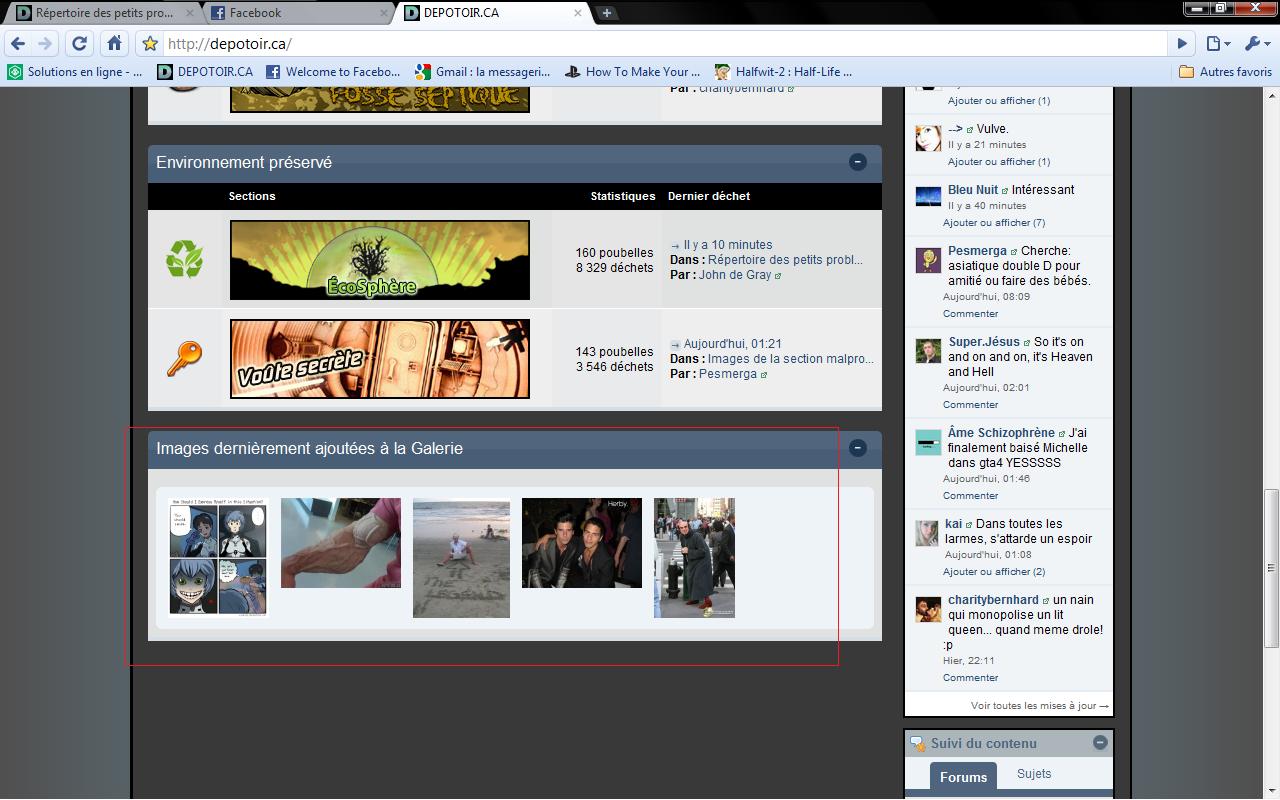Click Voir toutes les mises à jour
This screenshot has height=800, width=1280.
[x=1039, y=706]
